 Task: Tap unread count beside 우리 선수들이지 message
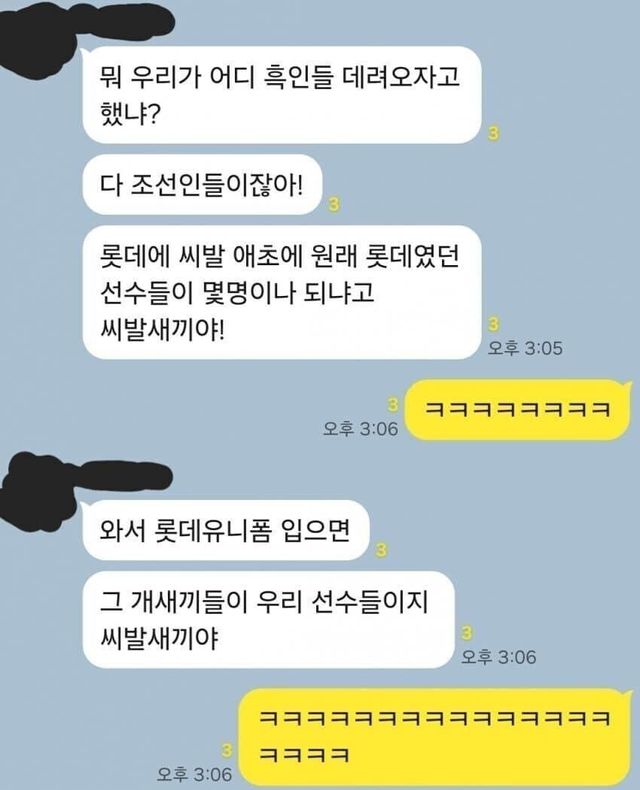pos(467,633)
